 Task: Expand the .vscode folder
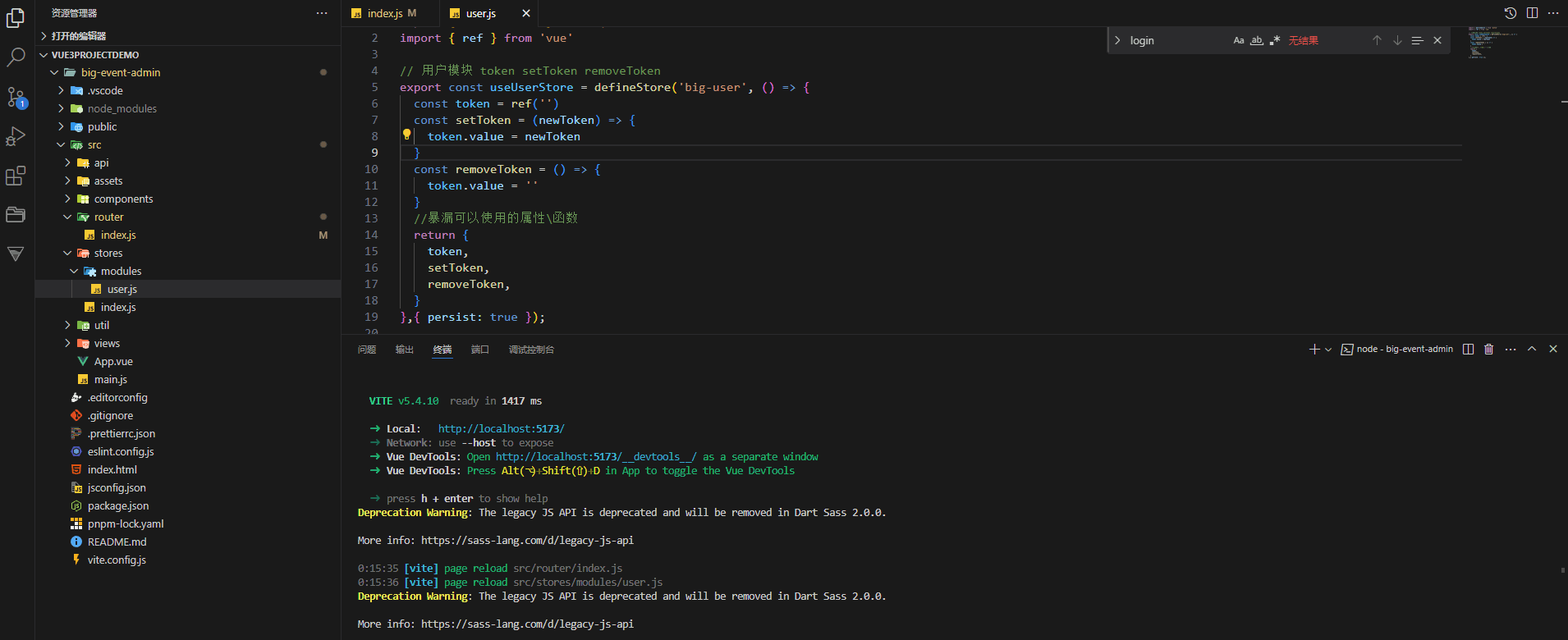[188, 90]
